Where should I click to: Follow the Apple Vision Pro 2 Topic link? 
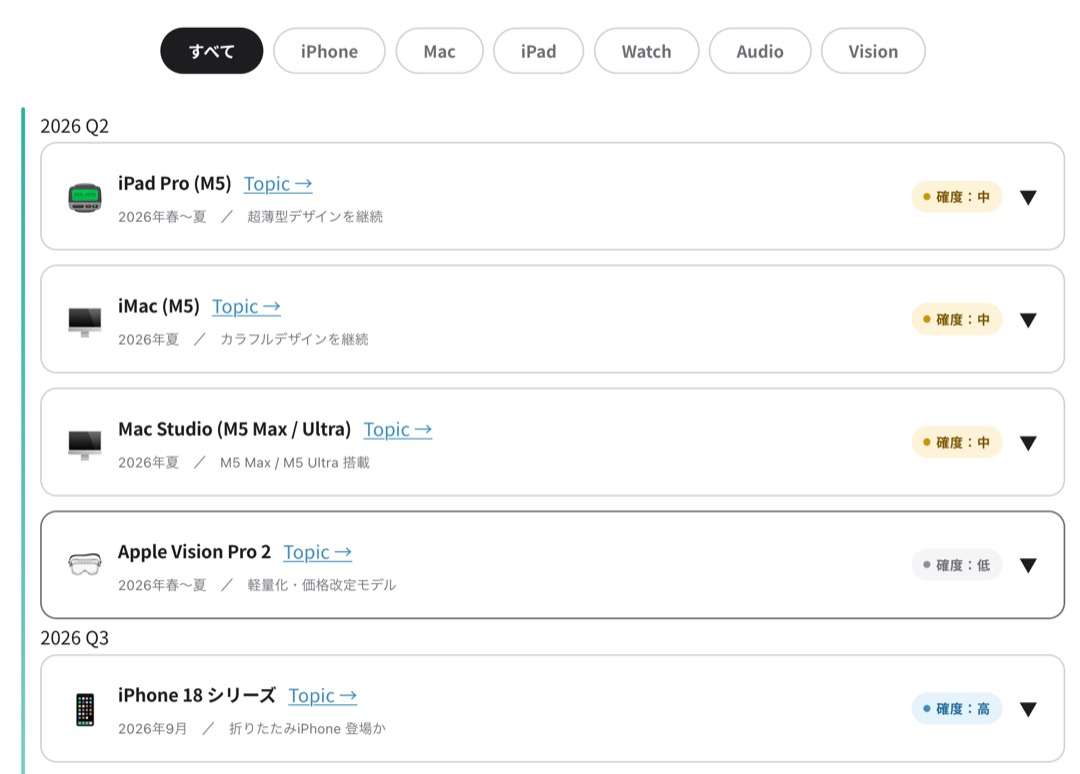point(317,552)
